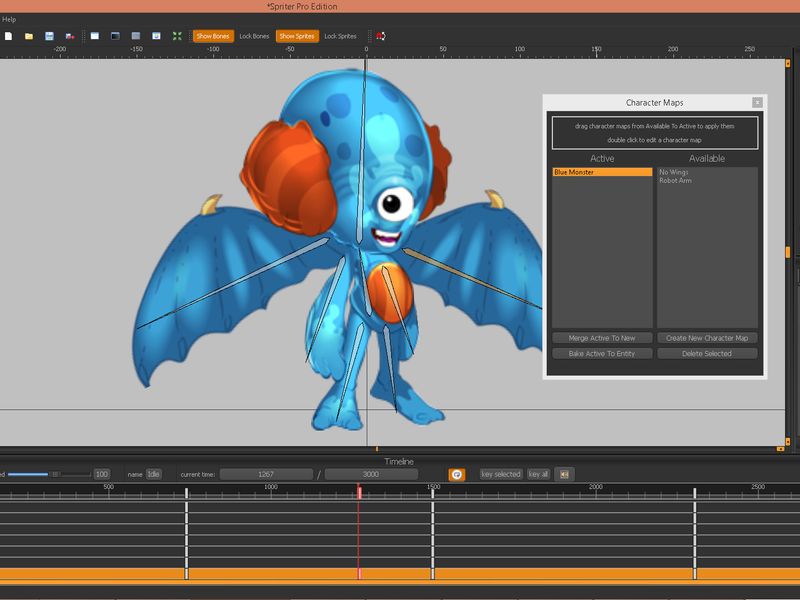Viewport: 800px width, 600px height.
Task: Click the icon right of key all
Action: tap(564, 474)
